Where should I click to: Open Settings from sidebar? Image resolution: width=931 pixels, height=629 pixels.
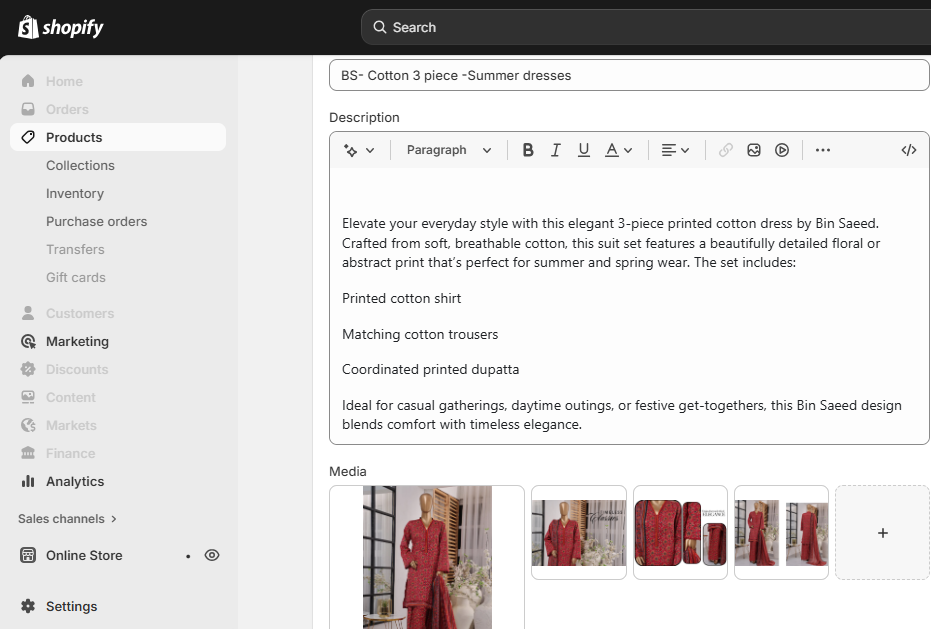tap(71, 606)
